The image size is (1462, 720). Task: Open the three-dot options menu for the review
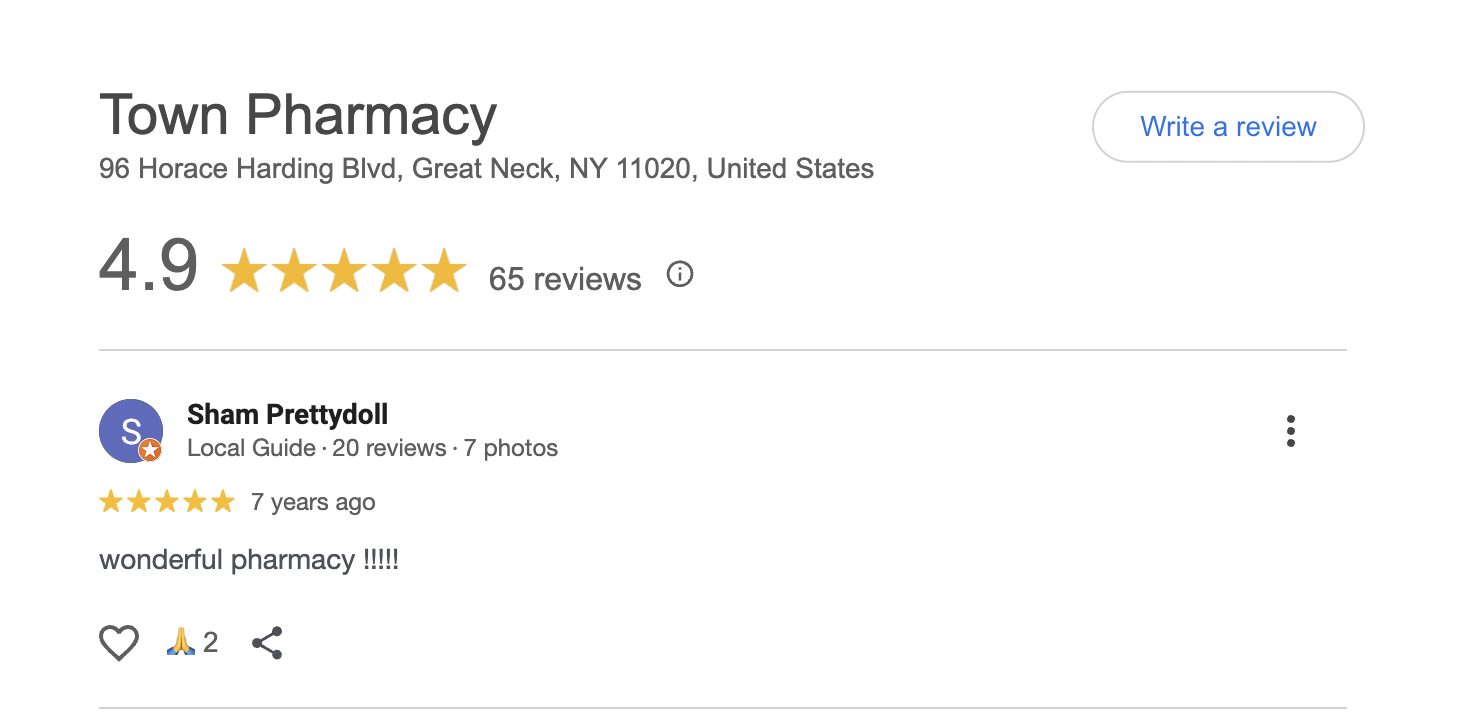tap(1291, 431)
